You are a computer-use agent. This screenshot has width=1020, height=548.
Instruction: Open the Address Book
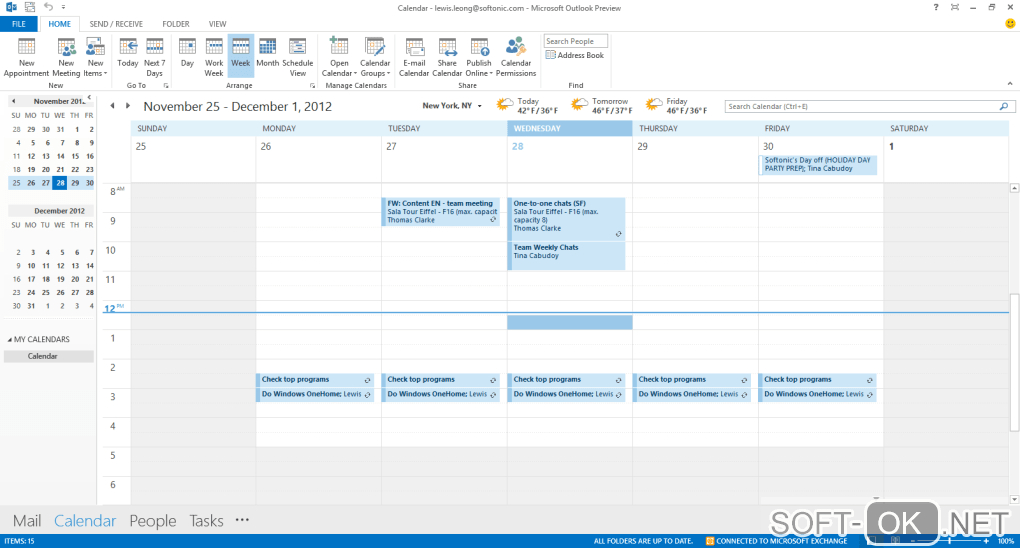575,55
